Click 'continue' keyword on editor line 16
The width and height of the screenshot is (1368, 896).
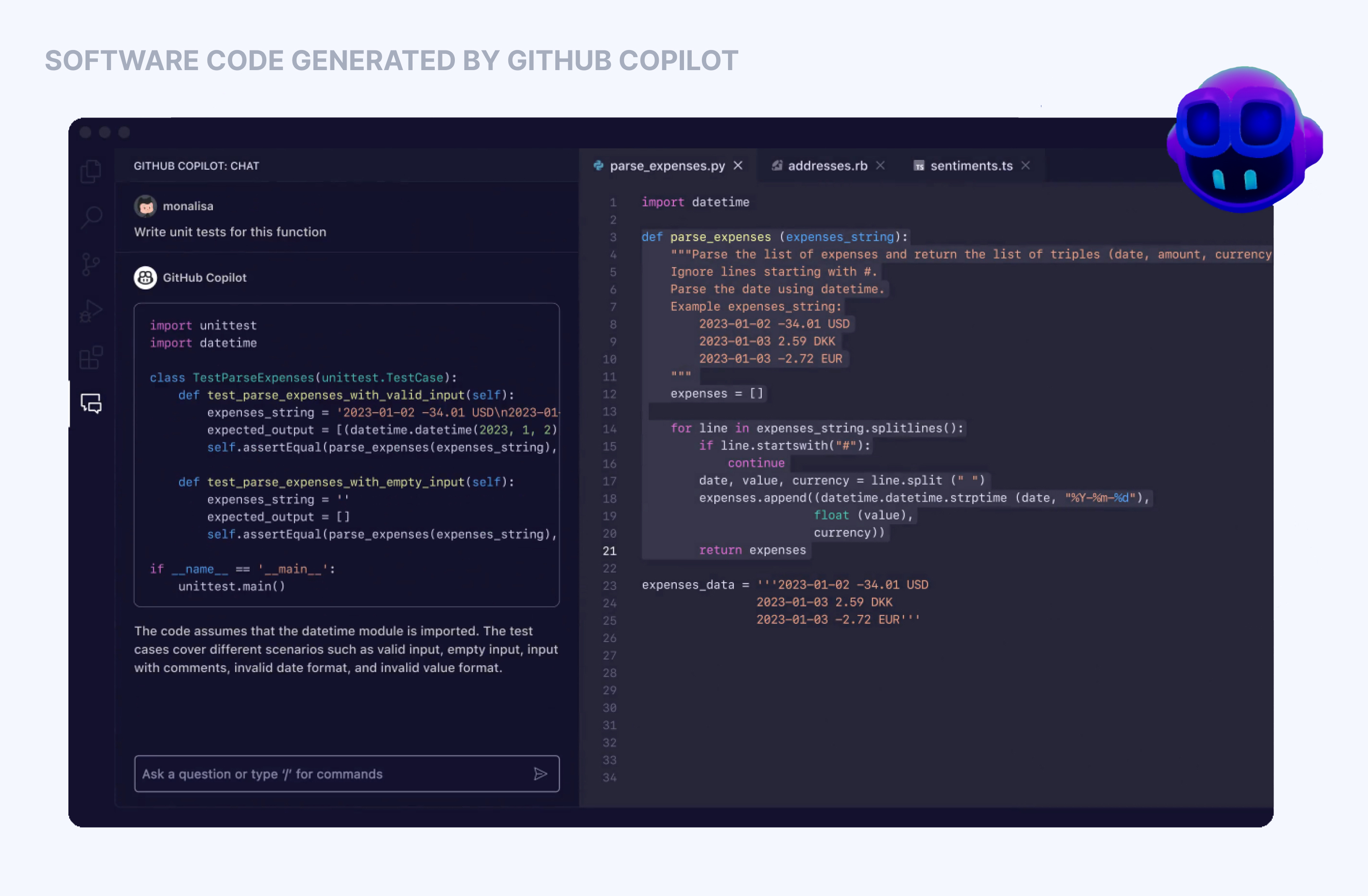(x=756, y=463)
